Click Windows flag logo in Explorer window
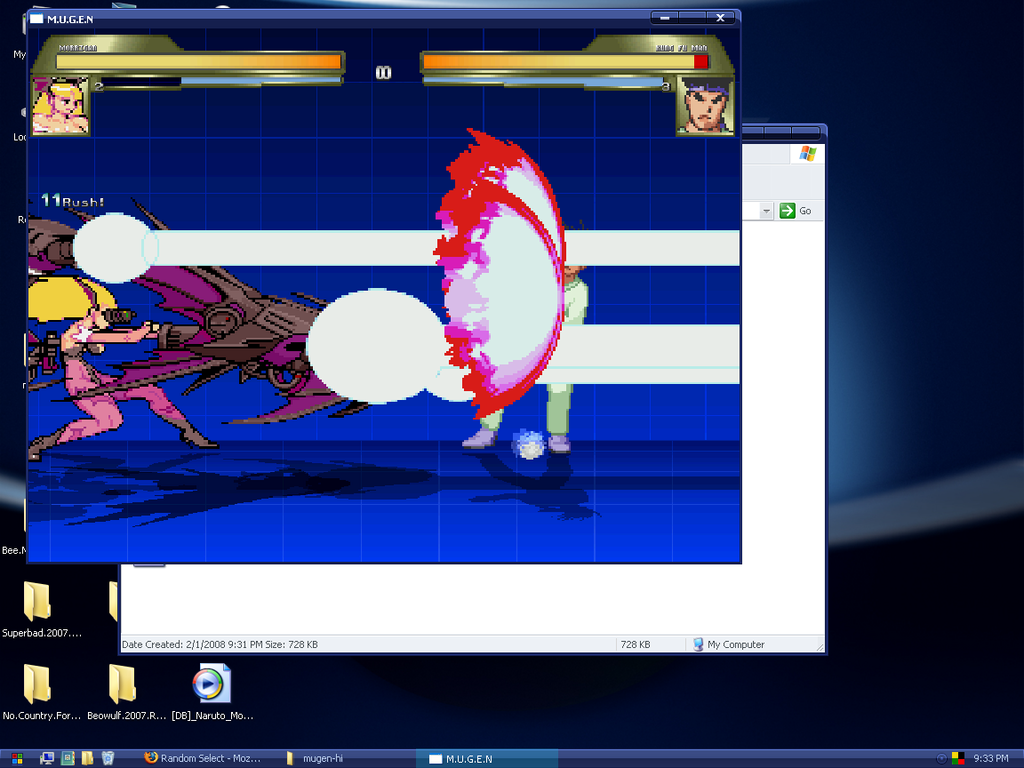The width and height of the screenshot is (1024, 768). 808,153
